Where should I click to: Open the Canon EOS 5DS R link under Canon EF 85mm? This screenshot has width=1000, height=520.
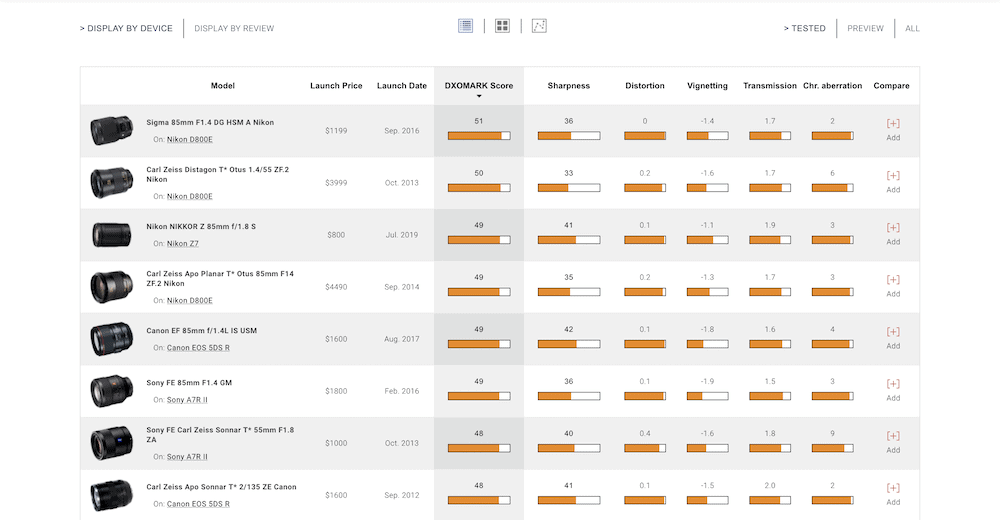[x=198, y=348]
